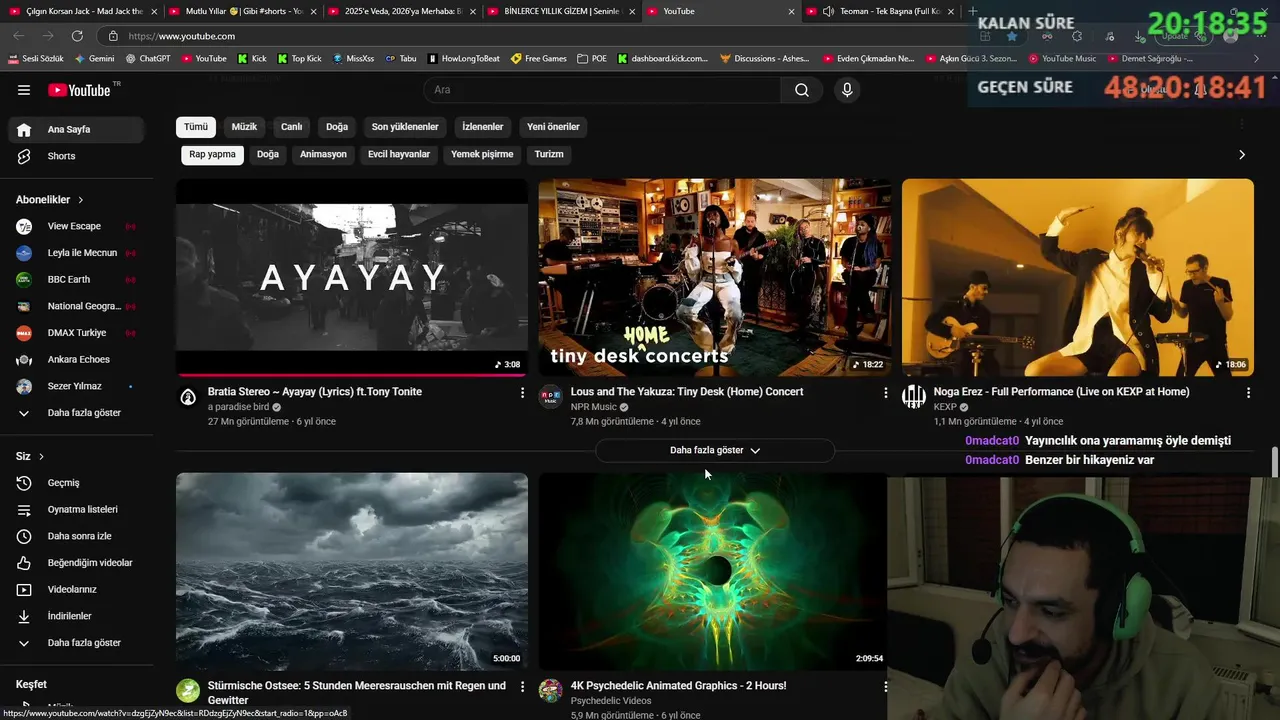Open Sezer Yılmaz channel subscription
The height and width of the screenshot is (720, 1280).
77,386
